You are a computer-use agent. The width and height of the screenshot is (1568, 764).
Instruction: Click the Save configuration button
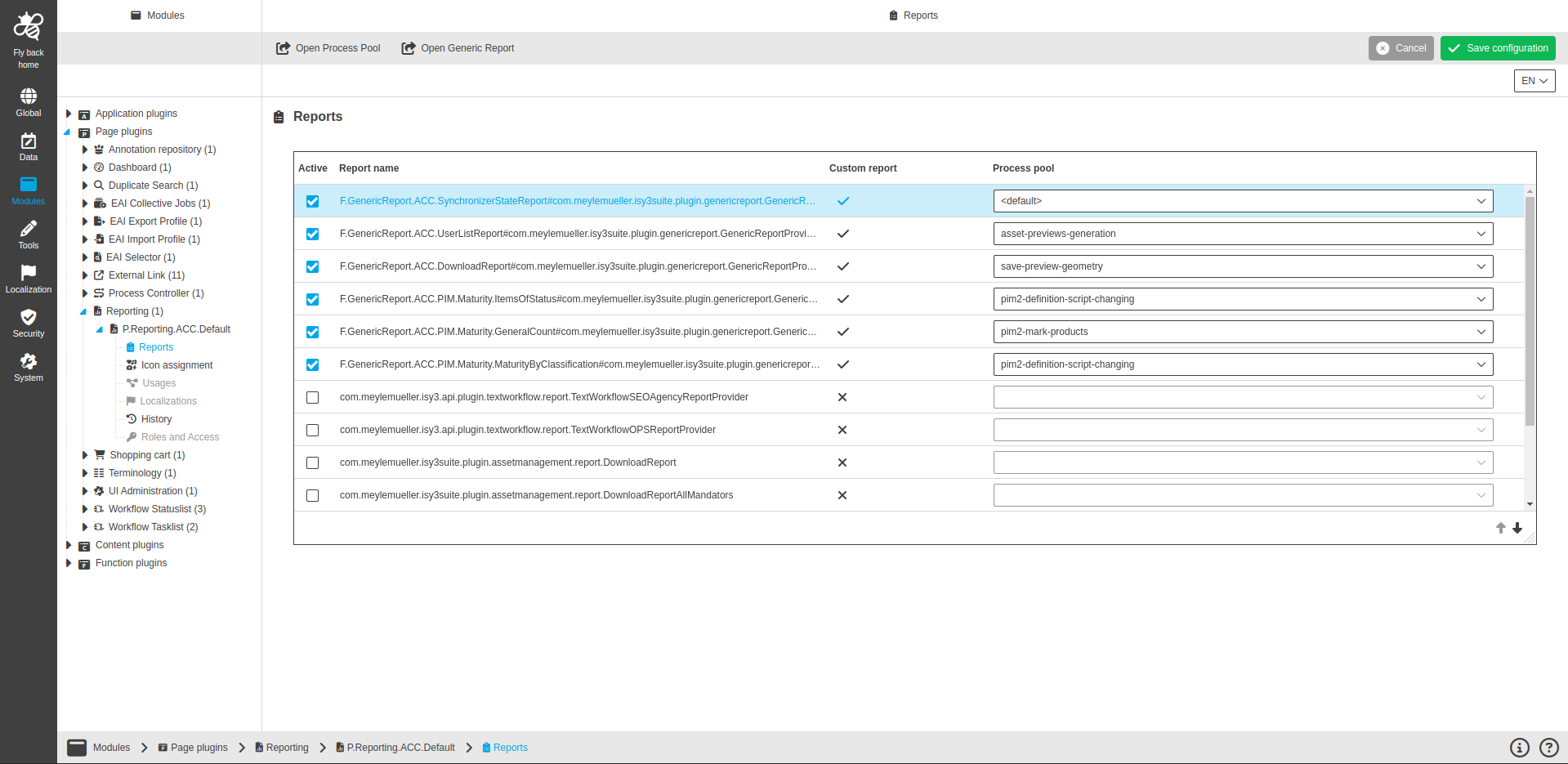point(1497,48)
